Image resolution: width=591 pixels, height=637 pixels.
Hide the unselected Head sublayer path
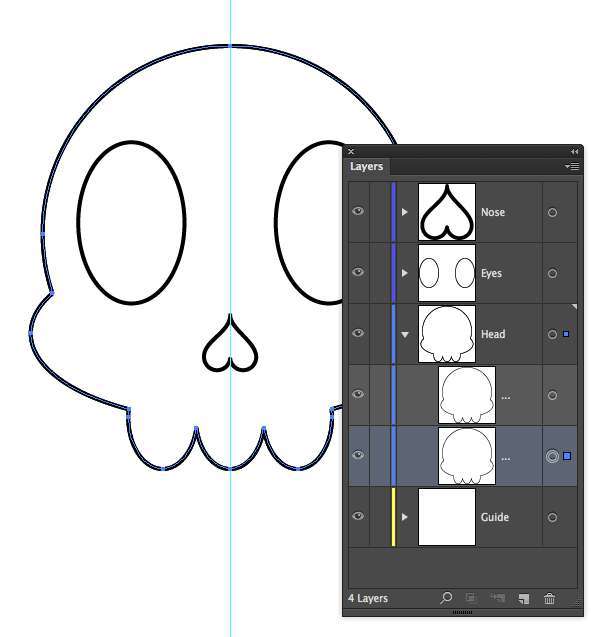click(x=358, y=394)
